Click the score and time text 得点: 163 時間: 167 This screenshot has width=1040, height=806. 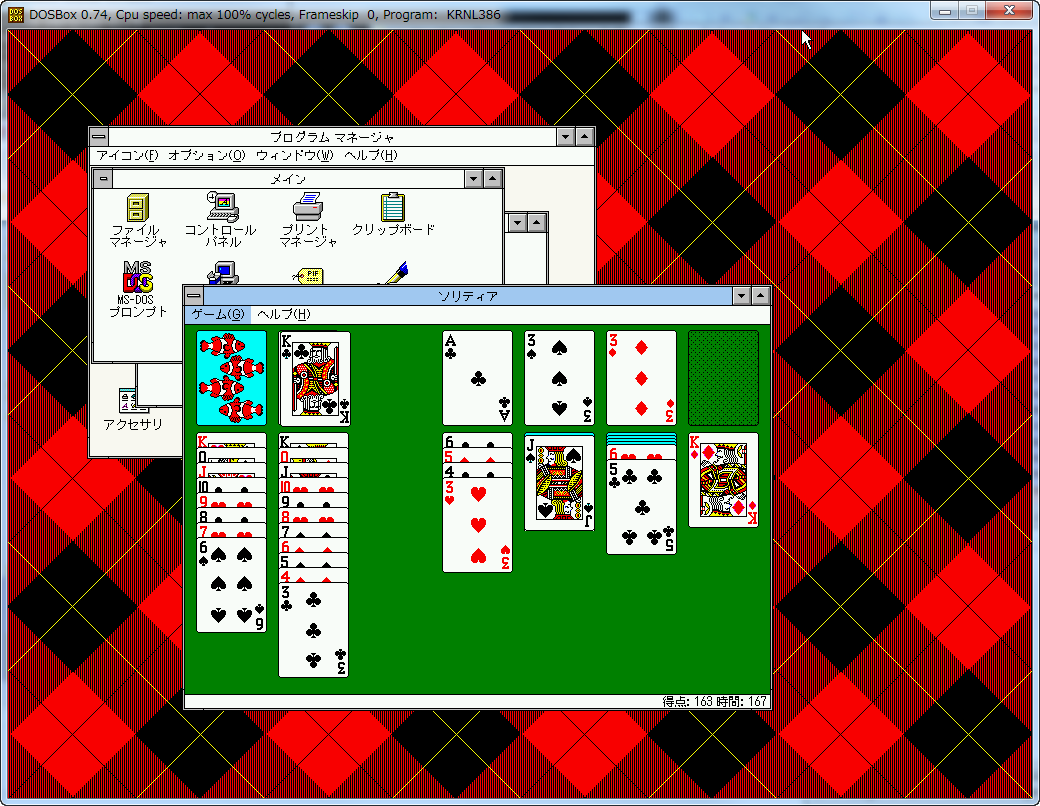pos(714,701)
